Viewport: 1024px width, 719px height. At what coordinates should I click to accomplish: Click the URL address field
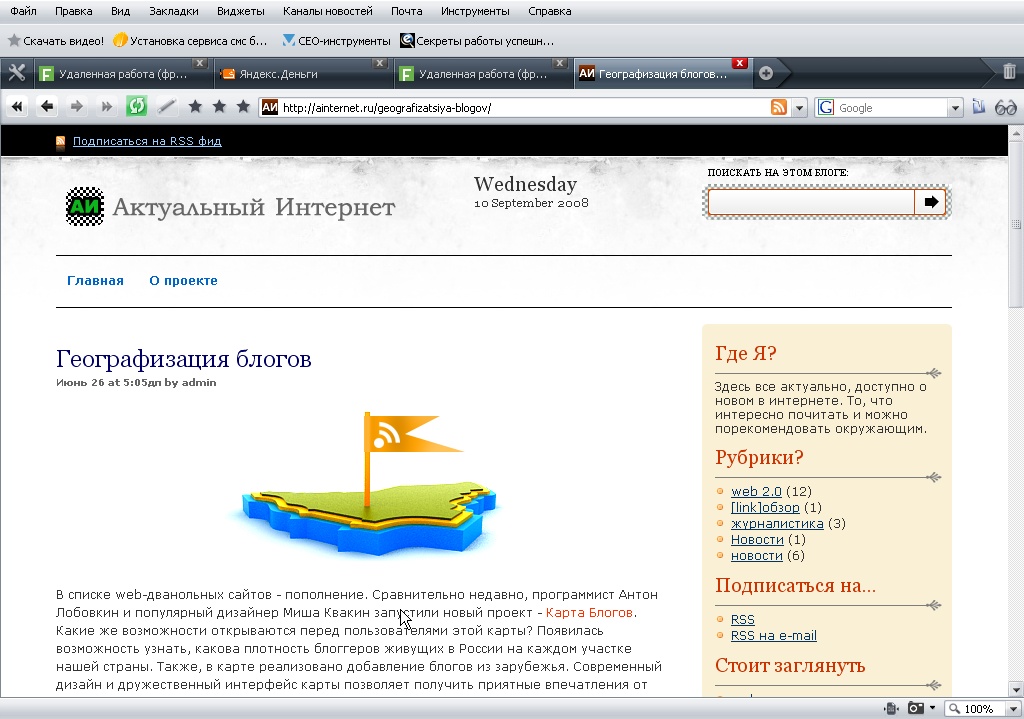coord(522,108)
